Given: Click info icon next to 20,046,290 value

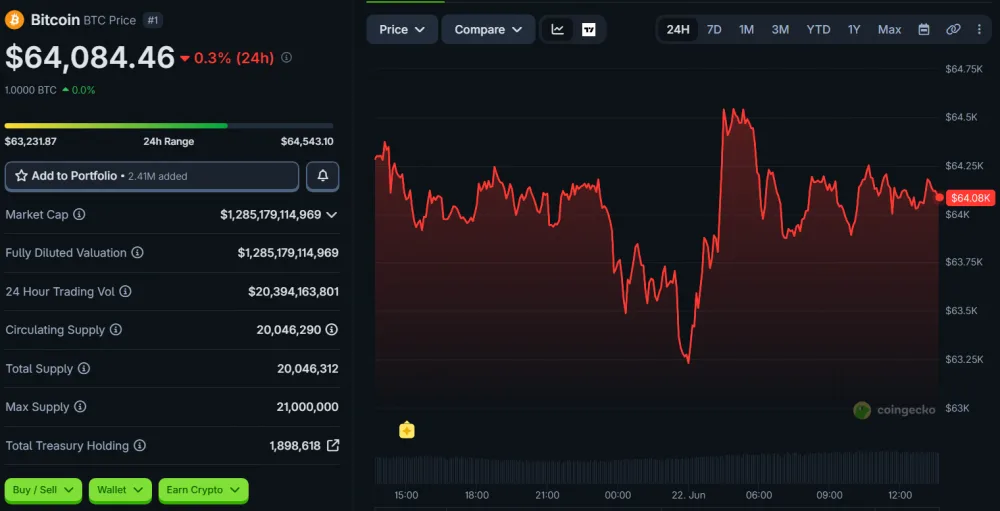Looking at the screenshot, I should (x=332, y=330).
